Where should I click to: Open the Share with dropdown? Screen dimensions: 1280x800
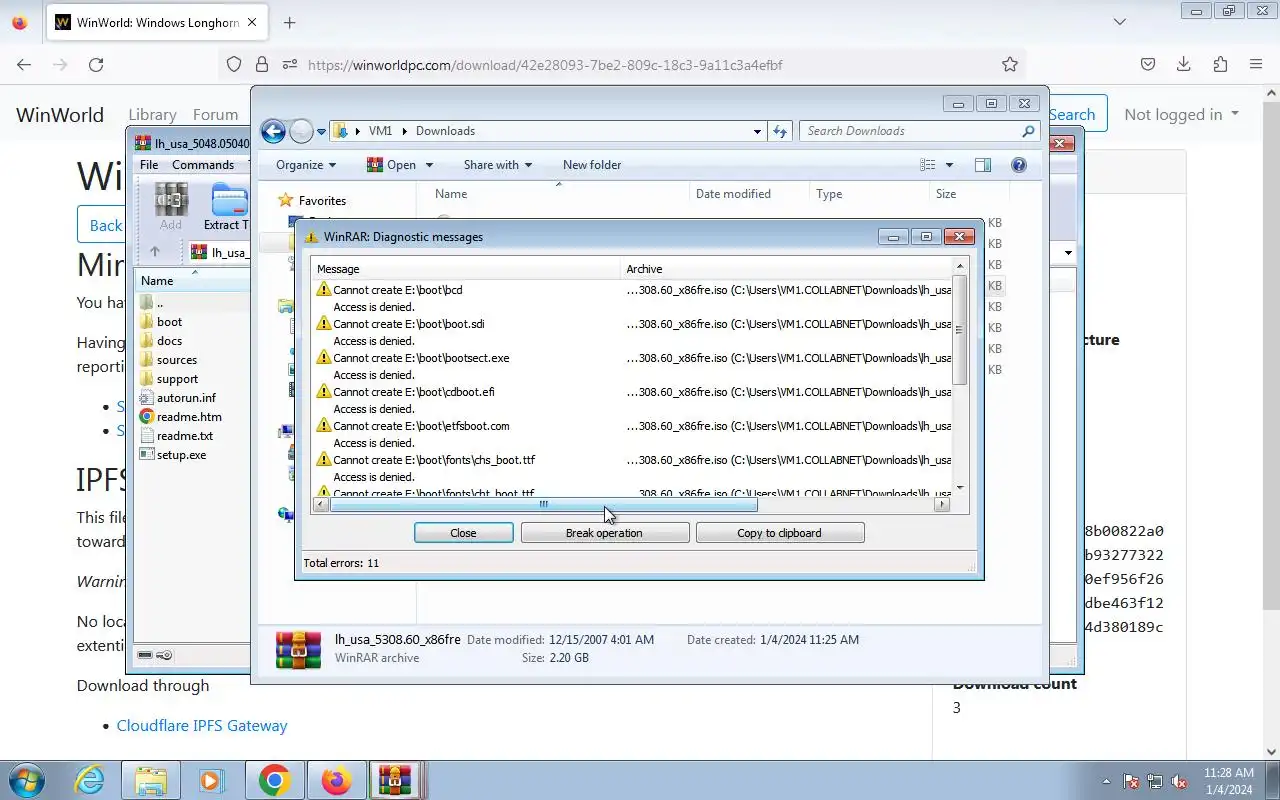click(x=497, y=165)
